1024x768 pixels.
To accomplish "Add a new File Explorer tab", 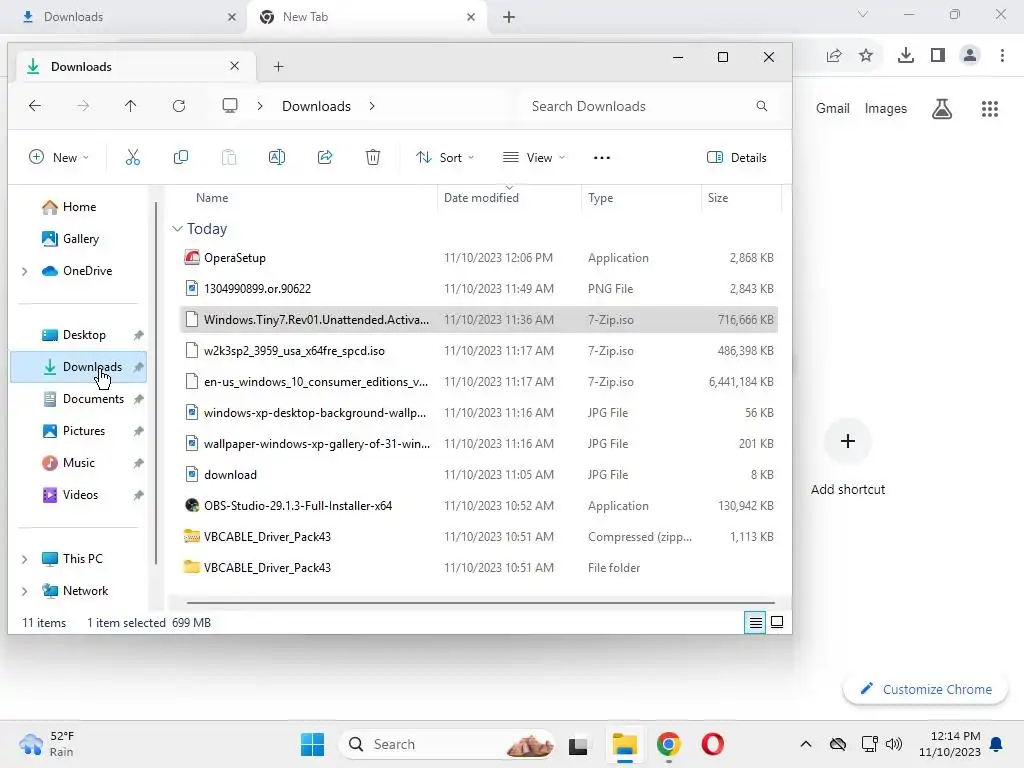I will coord(278,66).
